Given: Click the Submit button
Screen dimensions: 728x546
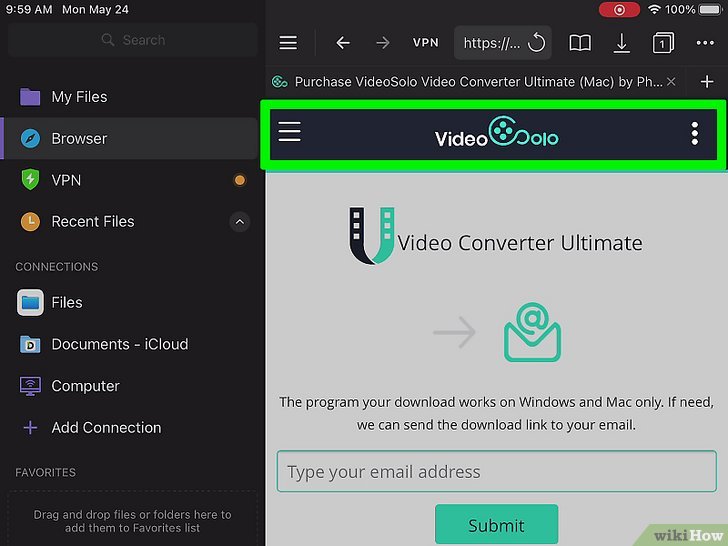Looking at the screenshot, I should [496, 525].
